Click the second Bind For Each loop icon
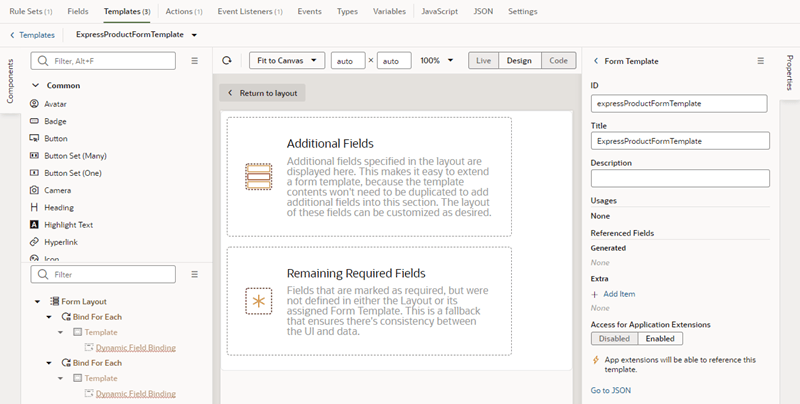Viewport: 800px width, 404px height. point(66,363)
